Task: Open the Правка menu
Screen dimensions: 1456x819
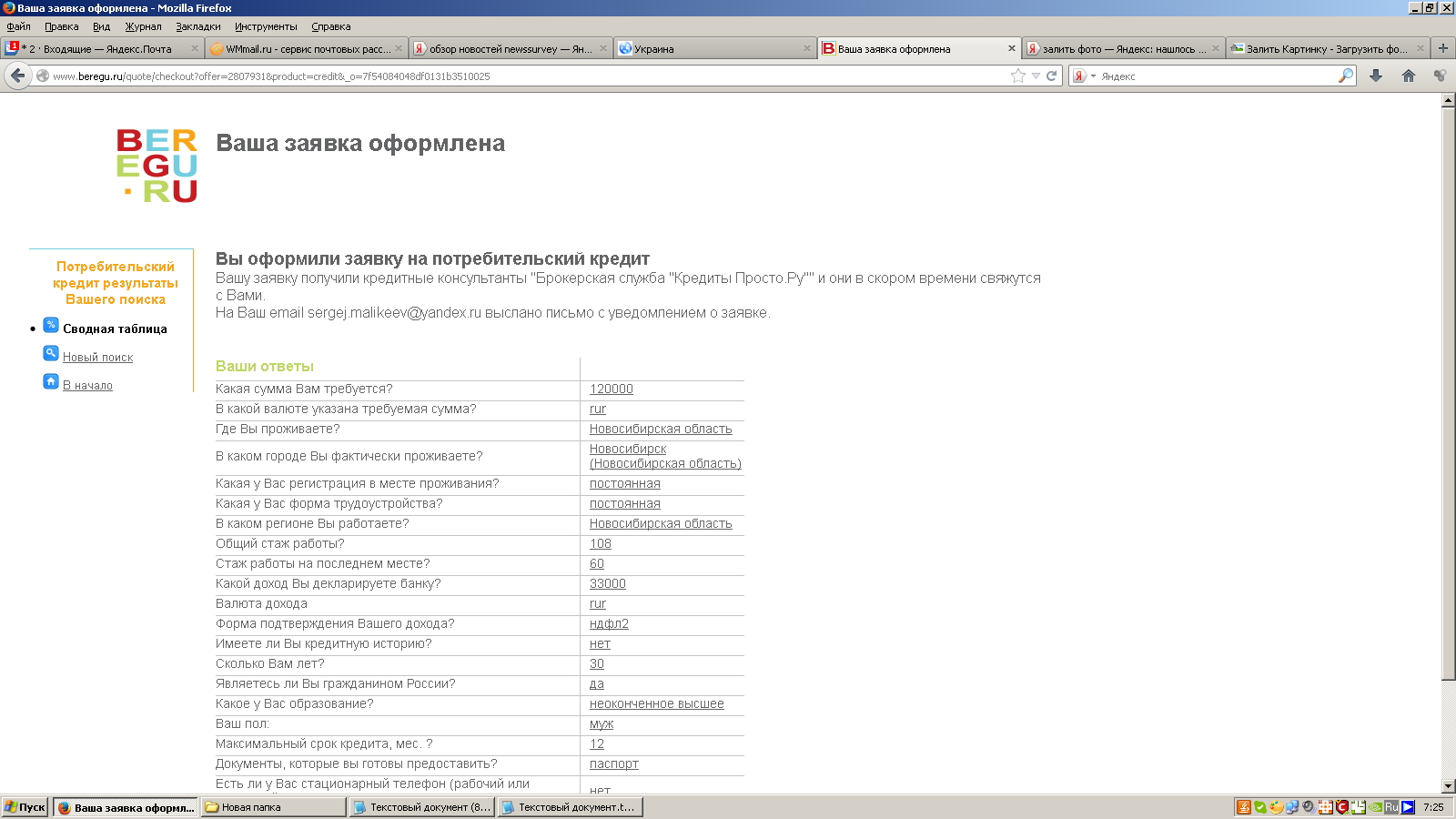Action: (61, 26)
